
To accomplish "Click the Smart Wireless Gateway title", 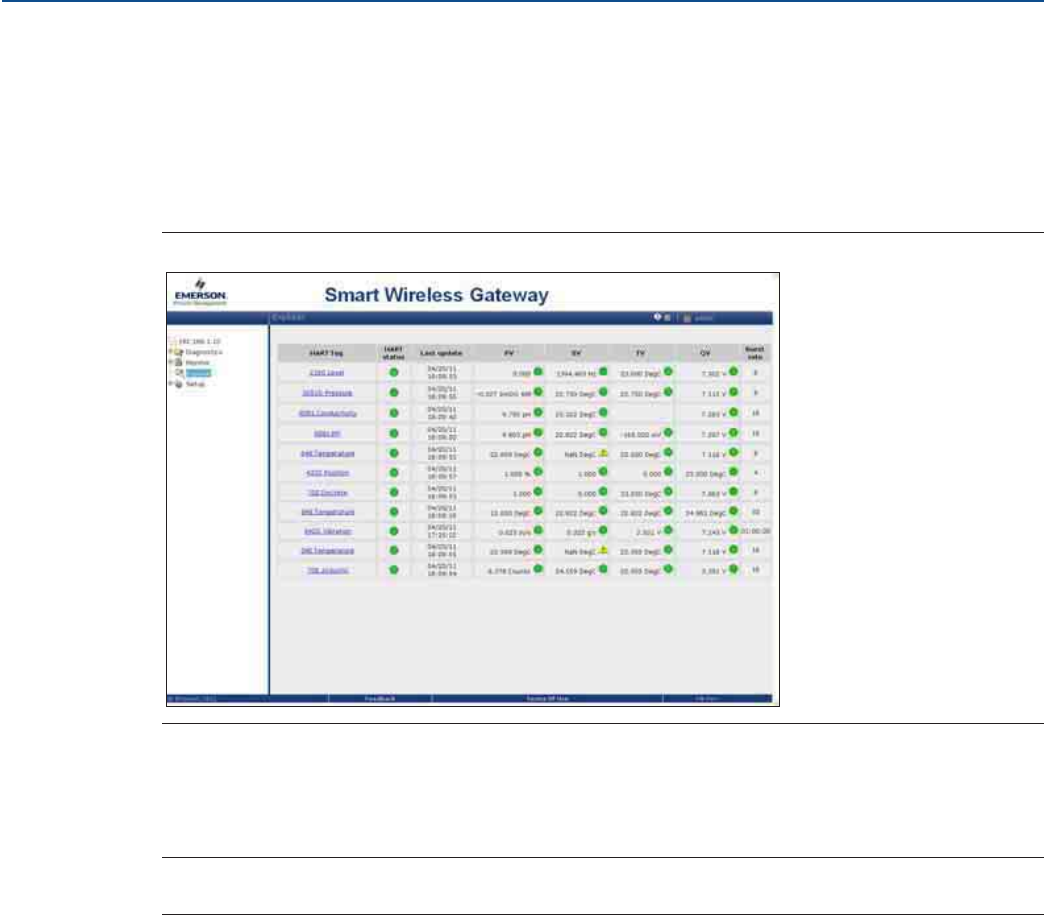I will [436, 295].
